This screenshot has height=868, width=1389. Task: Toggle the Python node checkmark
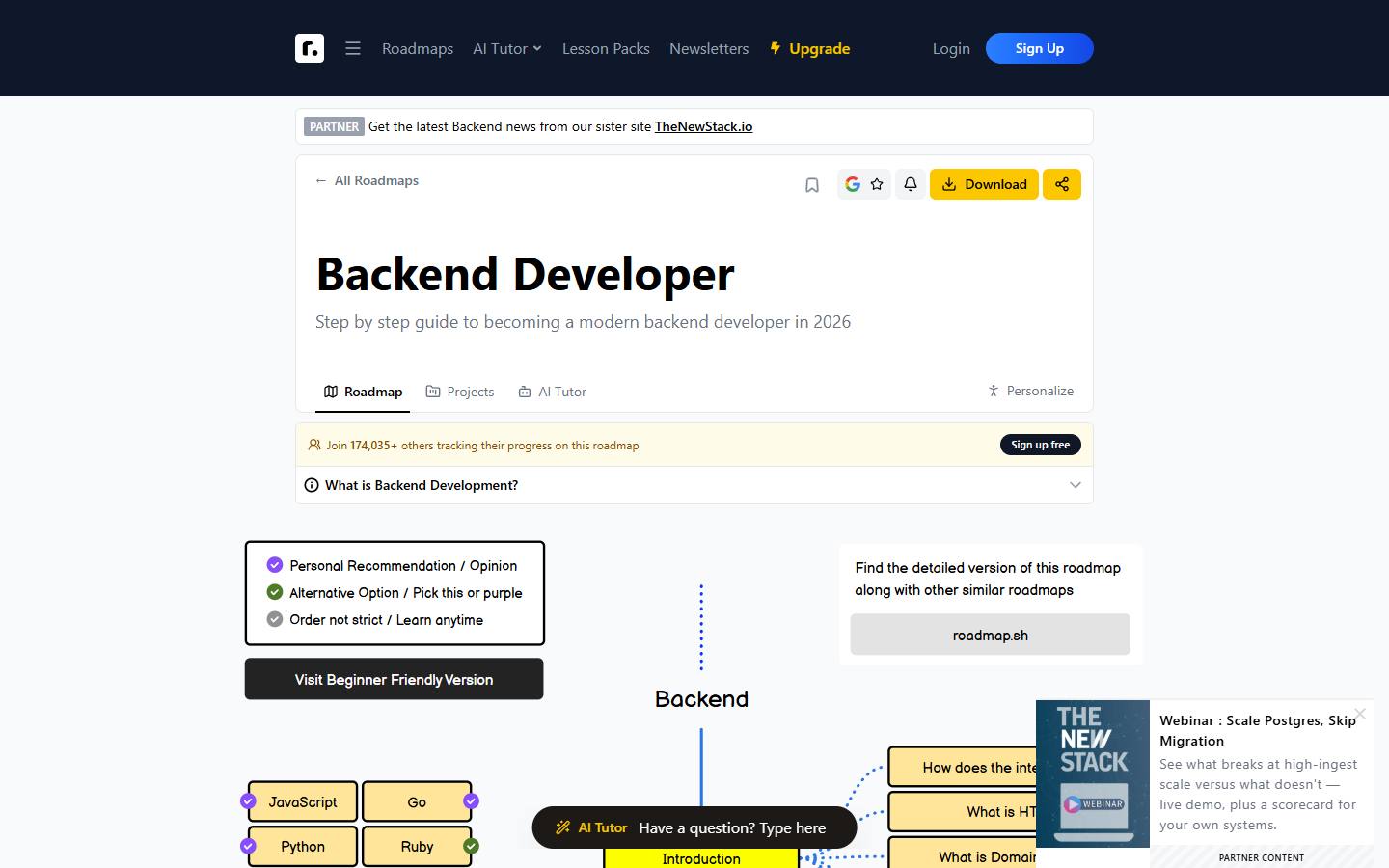248,846
